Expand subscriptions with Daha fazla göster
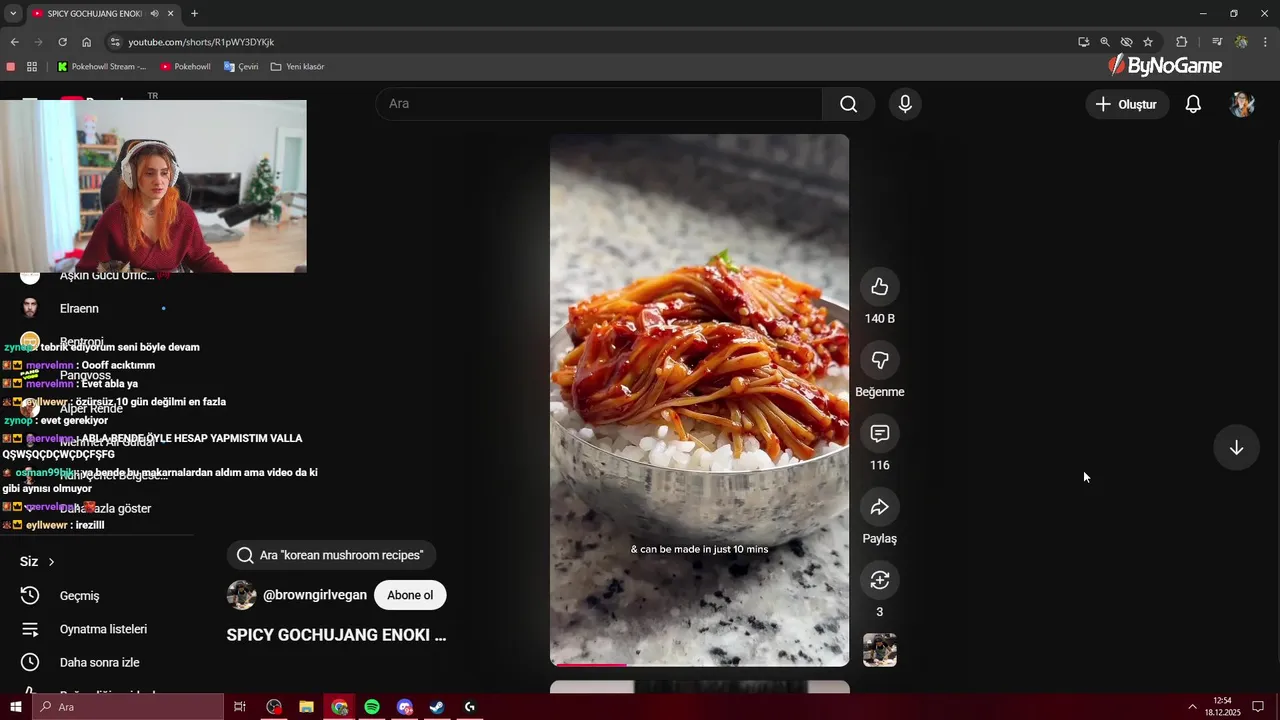The width and height of the screenshot is (1280, 720). (105, 508)
